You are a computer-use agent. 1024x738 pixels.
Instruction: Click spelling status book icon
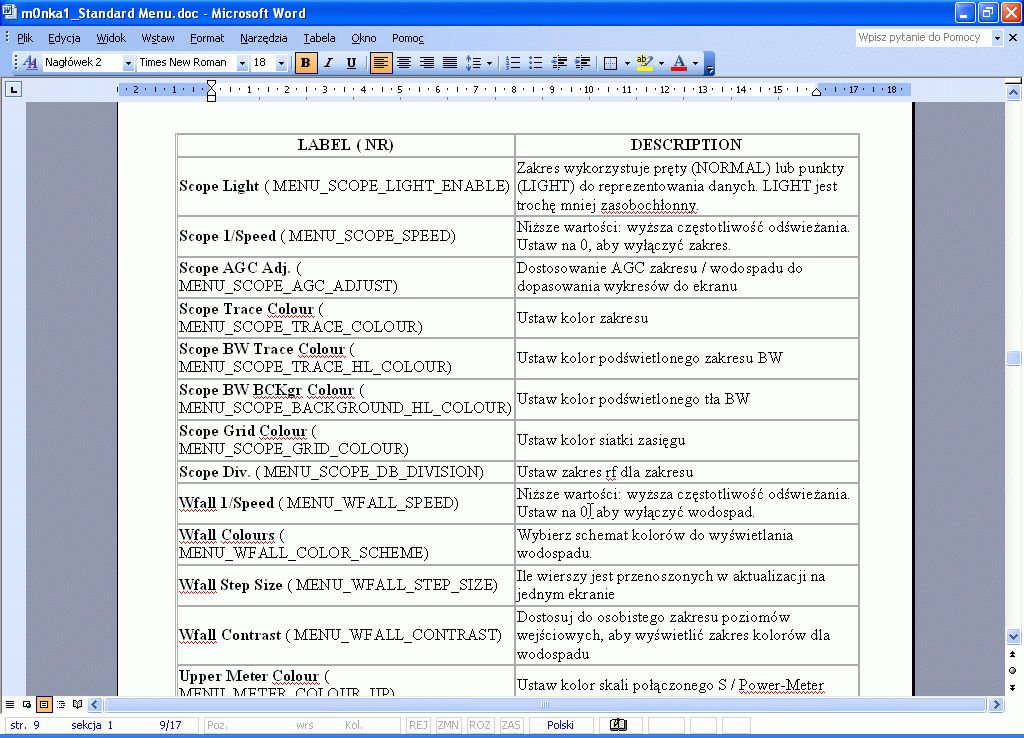(x=618, y=725)
